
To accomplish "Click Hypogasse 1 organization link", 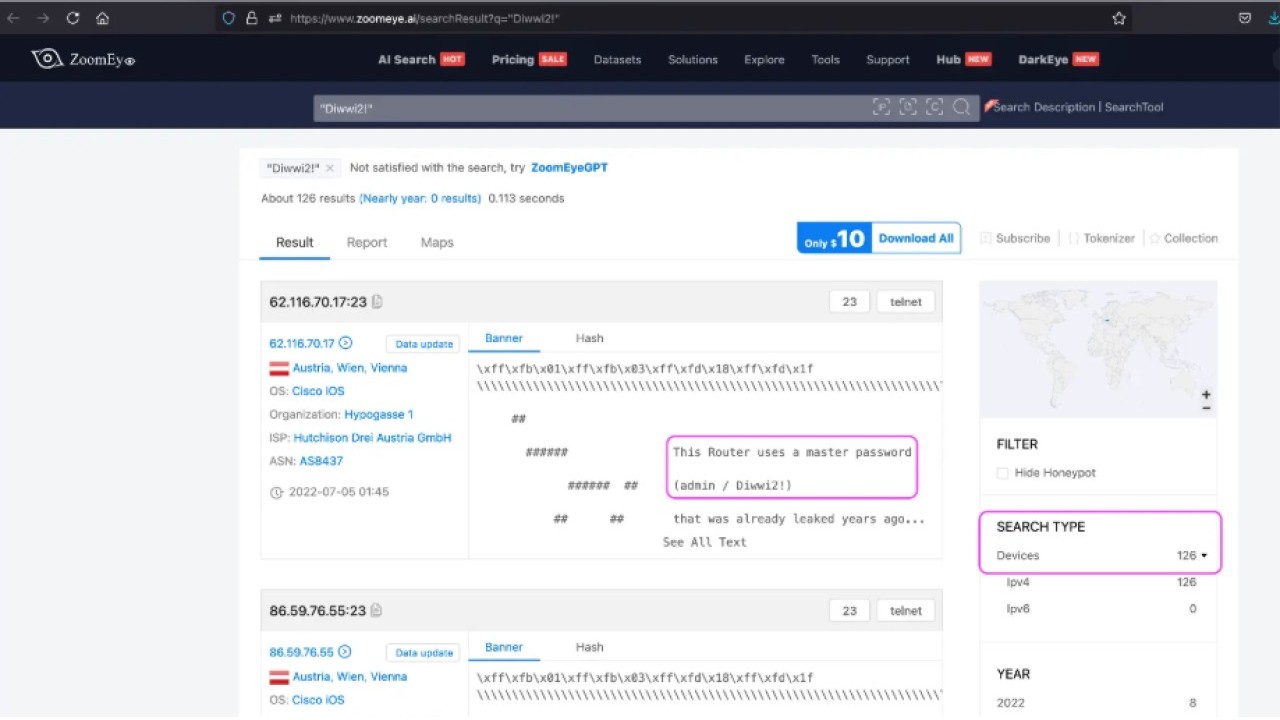I will click(x=379, y=414).
